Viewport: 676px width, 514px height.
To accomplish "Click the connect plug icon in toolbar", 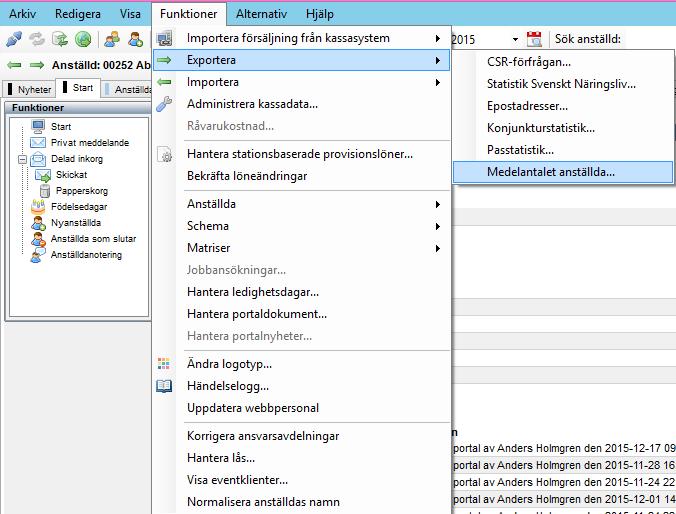I will (x=13, y=39).
